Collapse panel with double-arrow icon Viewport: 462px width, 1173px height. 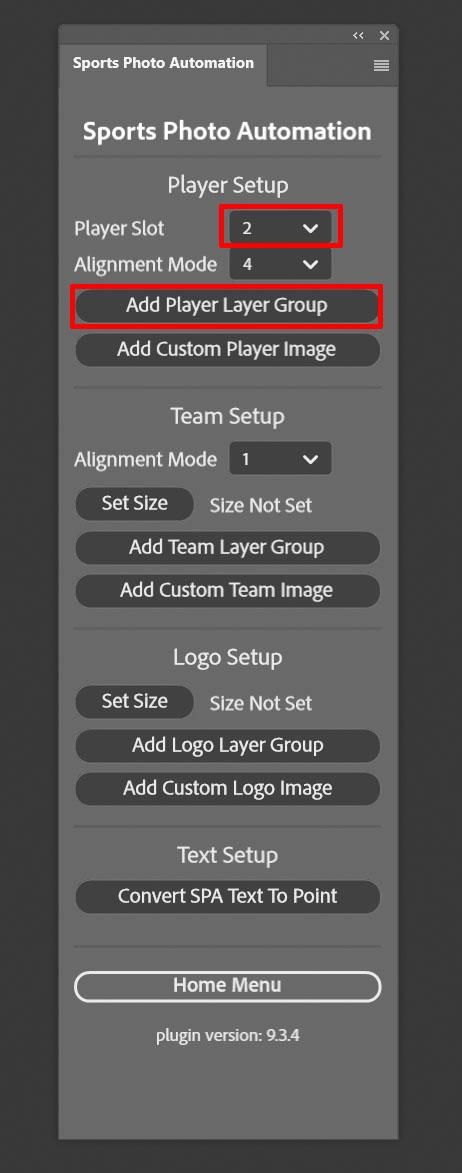coord(359,35)
